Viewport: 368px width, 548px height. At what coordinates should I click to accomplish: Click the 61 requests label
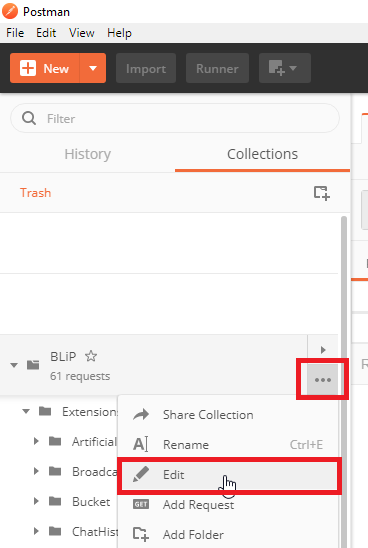[x=80, y=376]
